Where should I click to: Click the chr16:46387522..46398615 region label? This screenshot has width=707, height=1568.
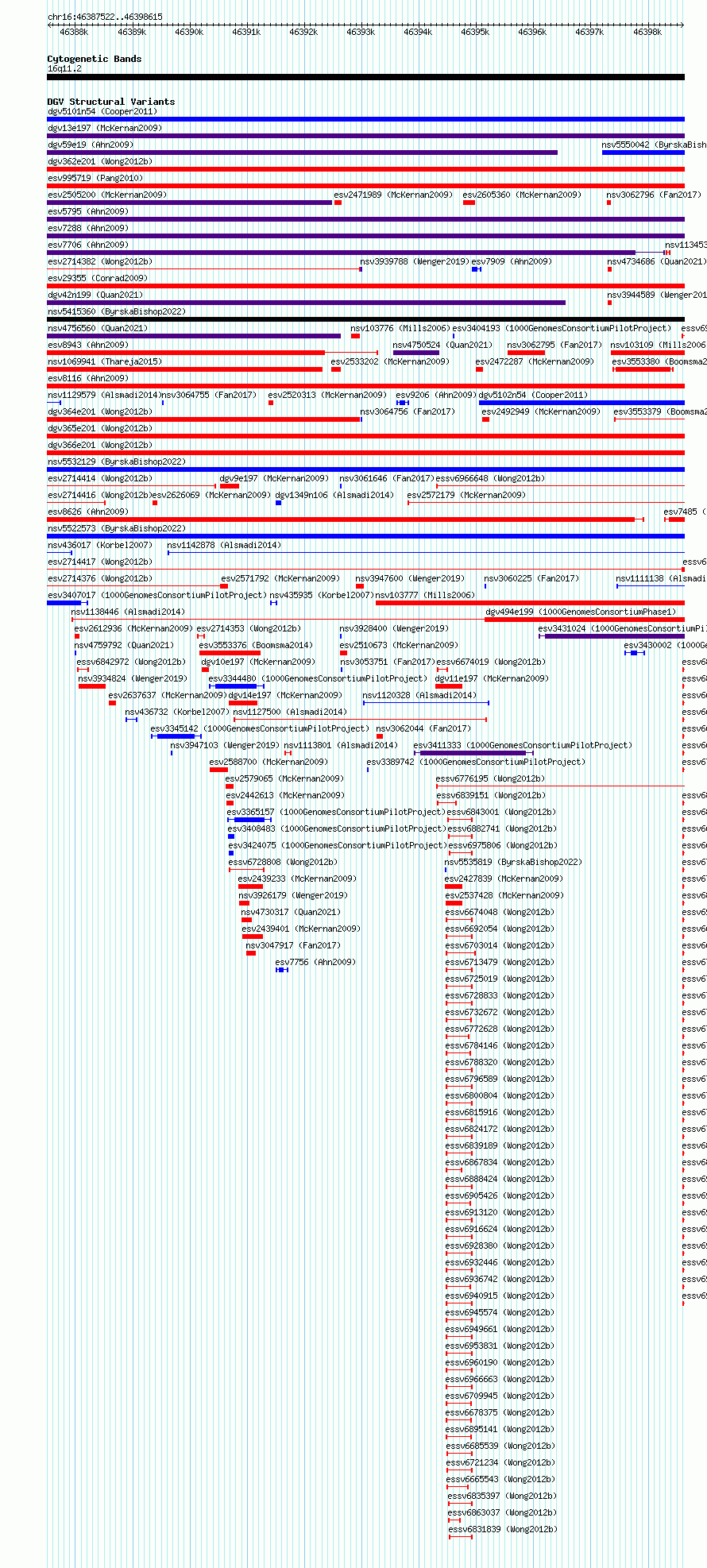point(105,17)
